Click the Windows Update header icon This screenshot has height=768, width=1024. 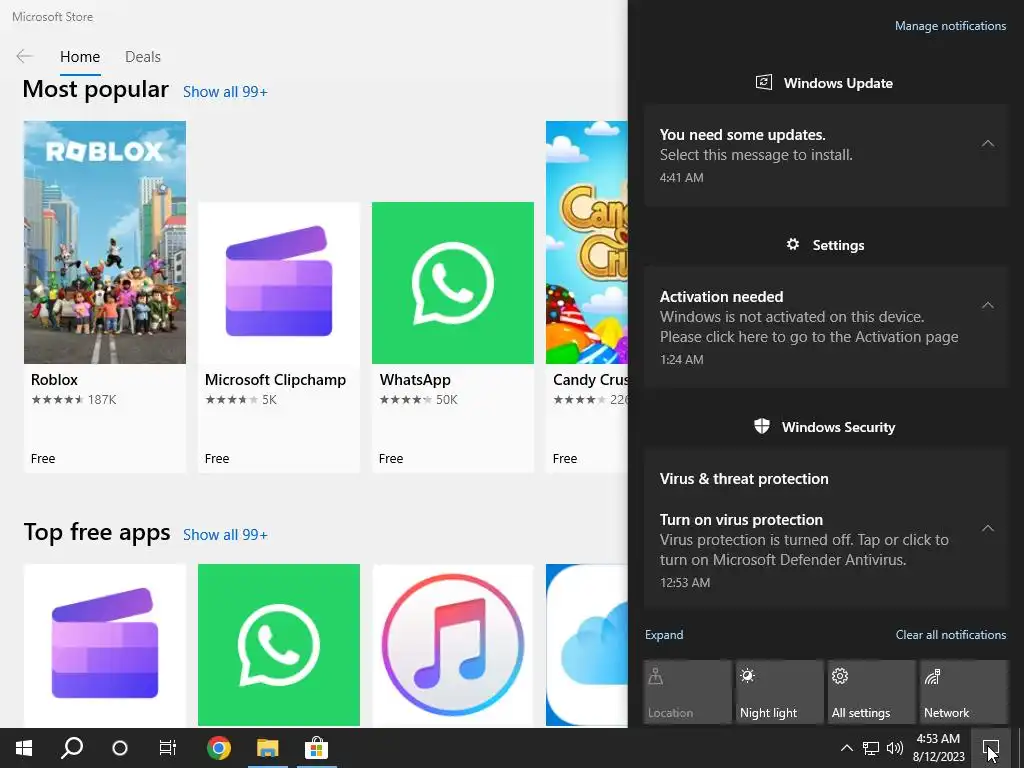(x=763, y=82)
